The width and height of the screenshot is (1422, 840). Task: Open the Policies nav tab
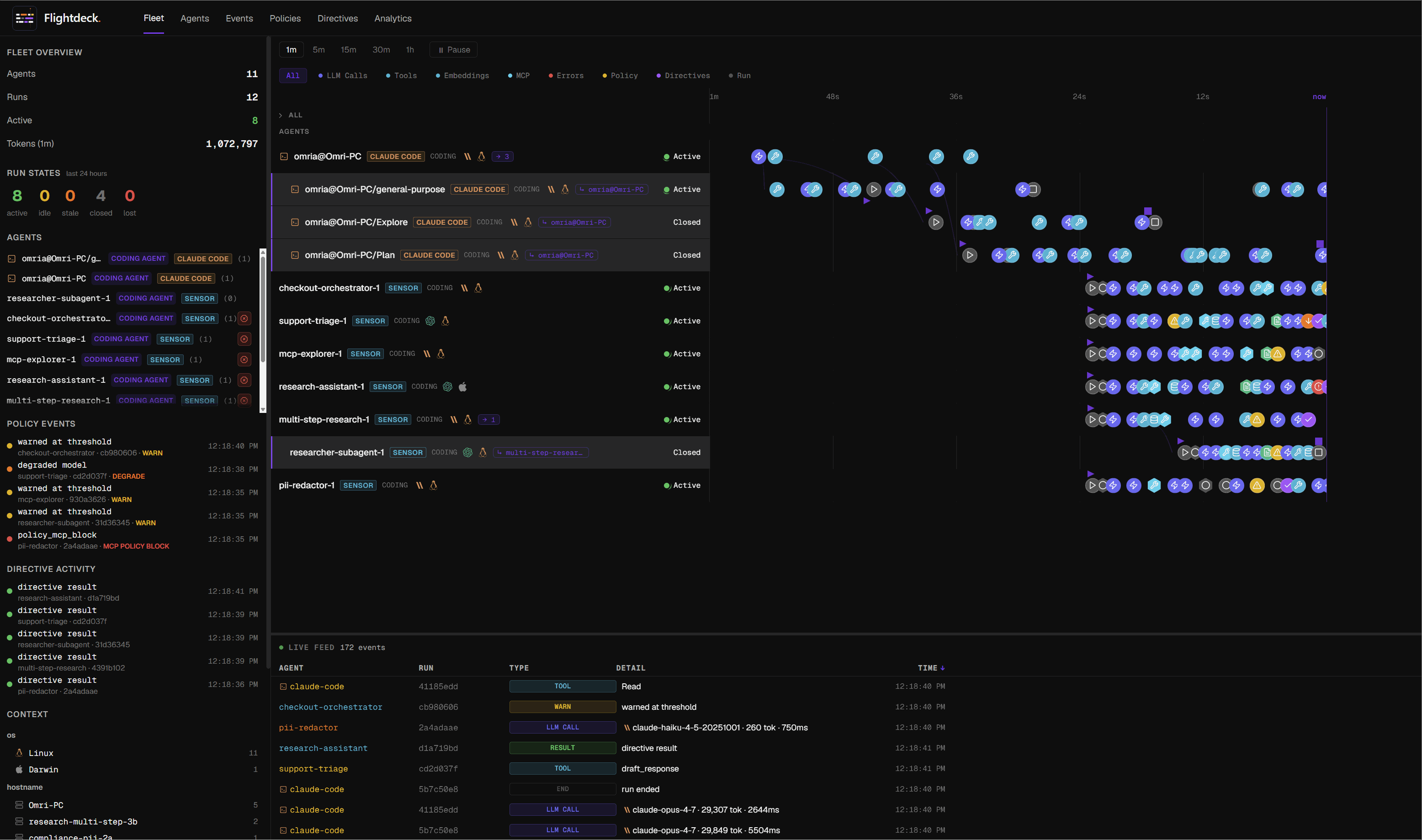[285, 18]
